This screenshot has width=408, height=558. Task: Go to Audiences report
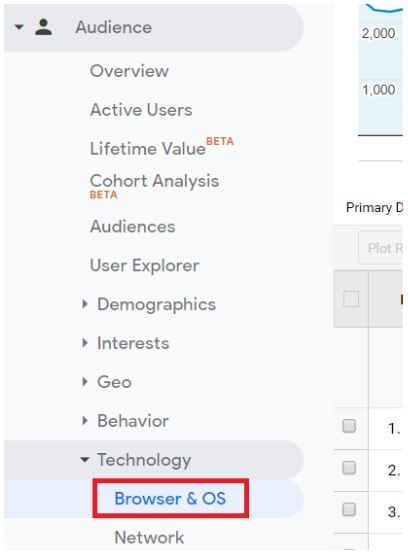click(132, 226)
